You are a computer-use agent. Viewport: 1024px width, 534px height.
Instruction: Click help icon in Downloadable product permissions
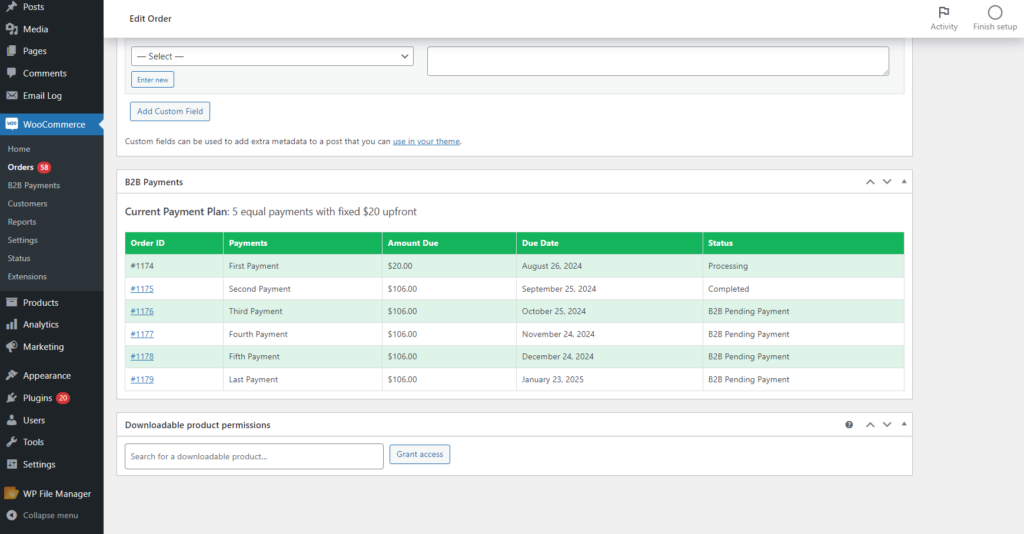coord(849,424)
